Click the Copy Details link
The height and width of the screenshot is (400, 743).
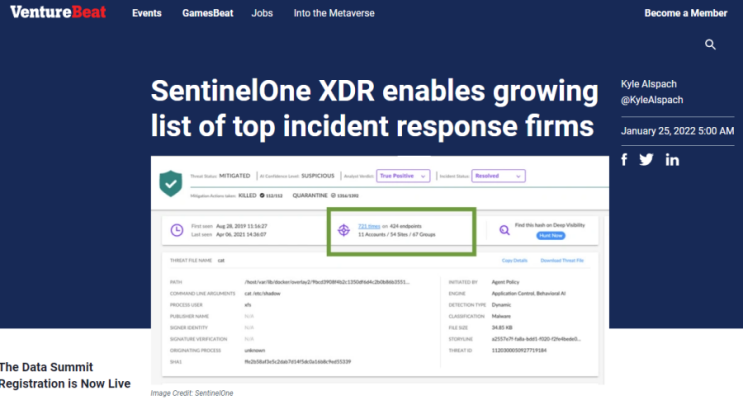point(514,261)
